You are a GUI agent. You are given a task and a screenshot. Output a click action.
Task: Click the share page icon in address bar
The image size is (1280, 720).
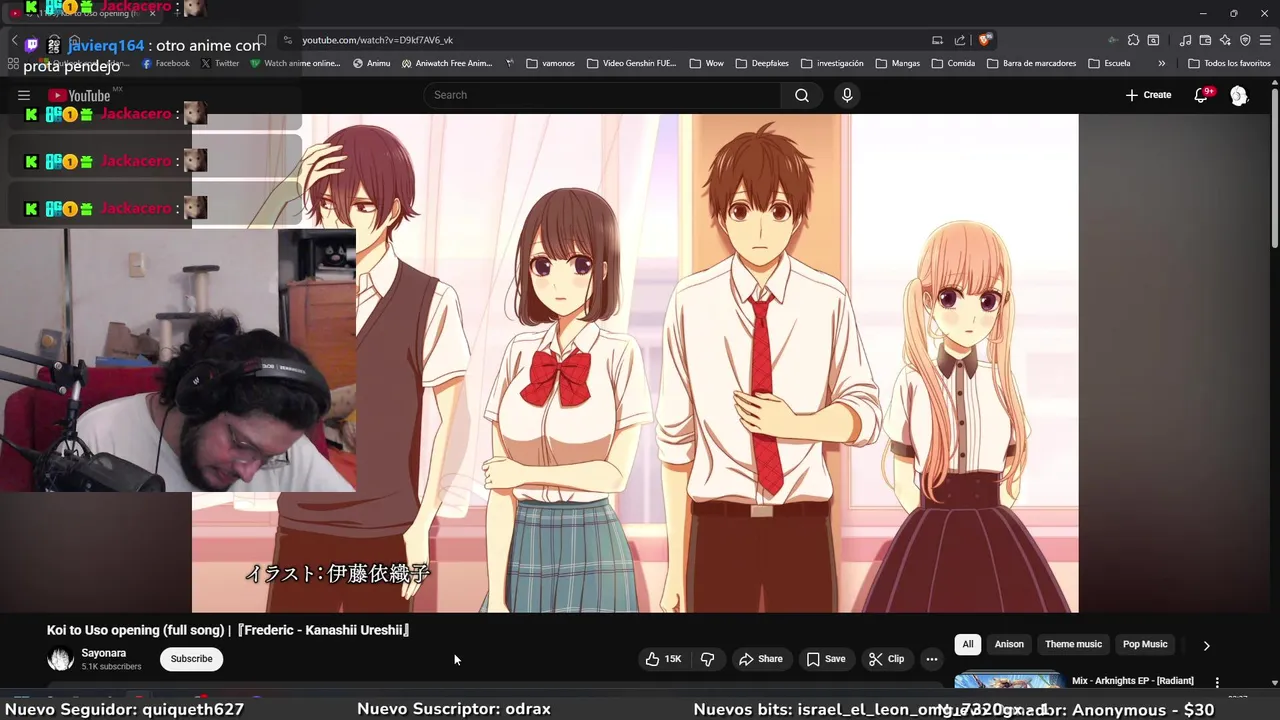(960, 40)
